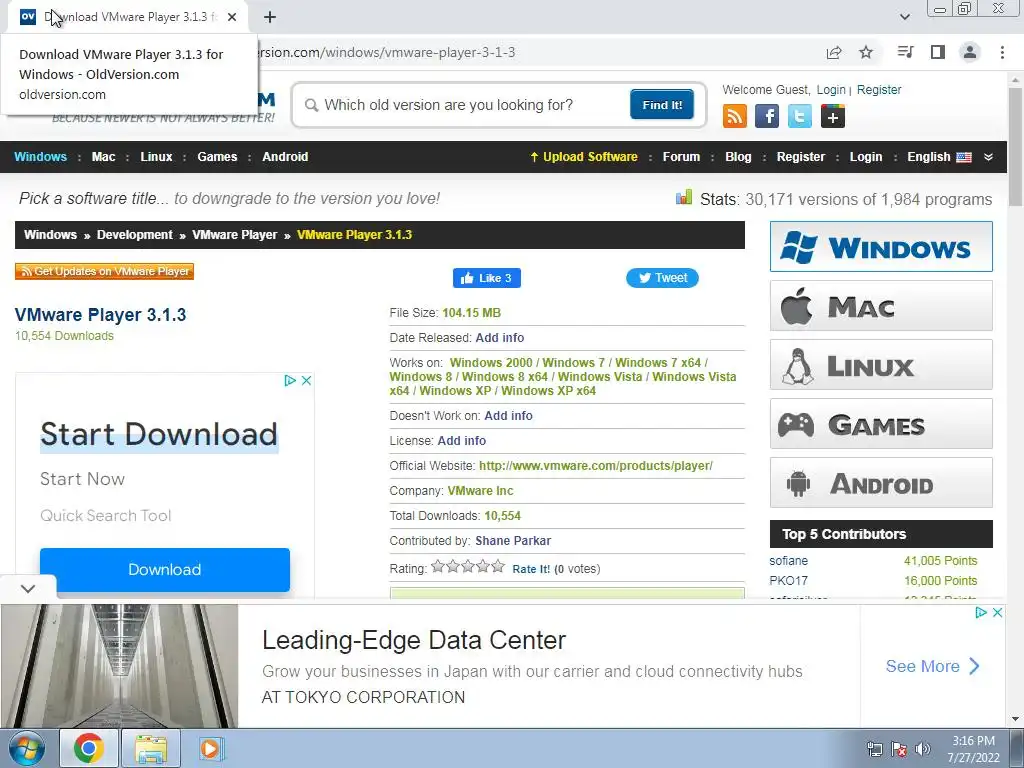Screen dimensions: 1024x768
Task: Open the Windows Start orb
Action: pyautogui.click(x=27, y=748)
